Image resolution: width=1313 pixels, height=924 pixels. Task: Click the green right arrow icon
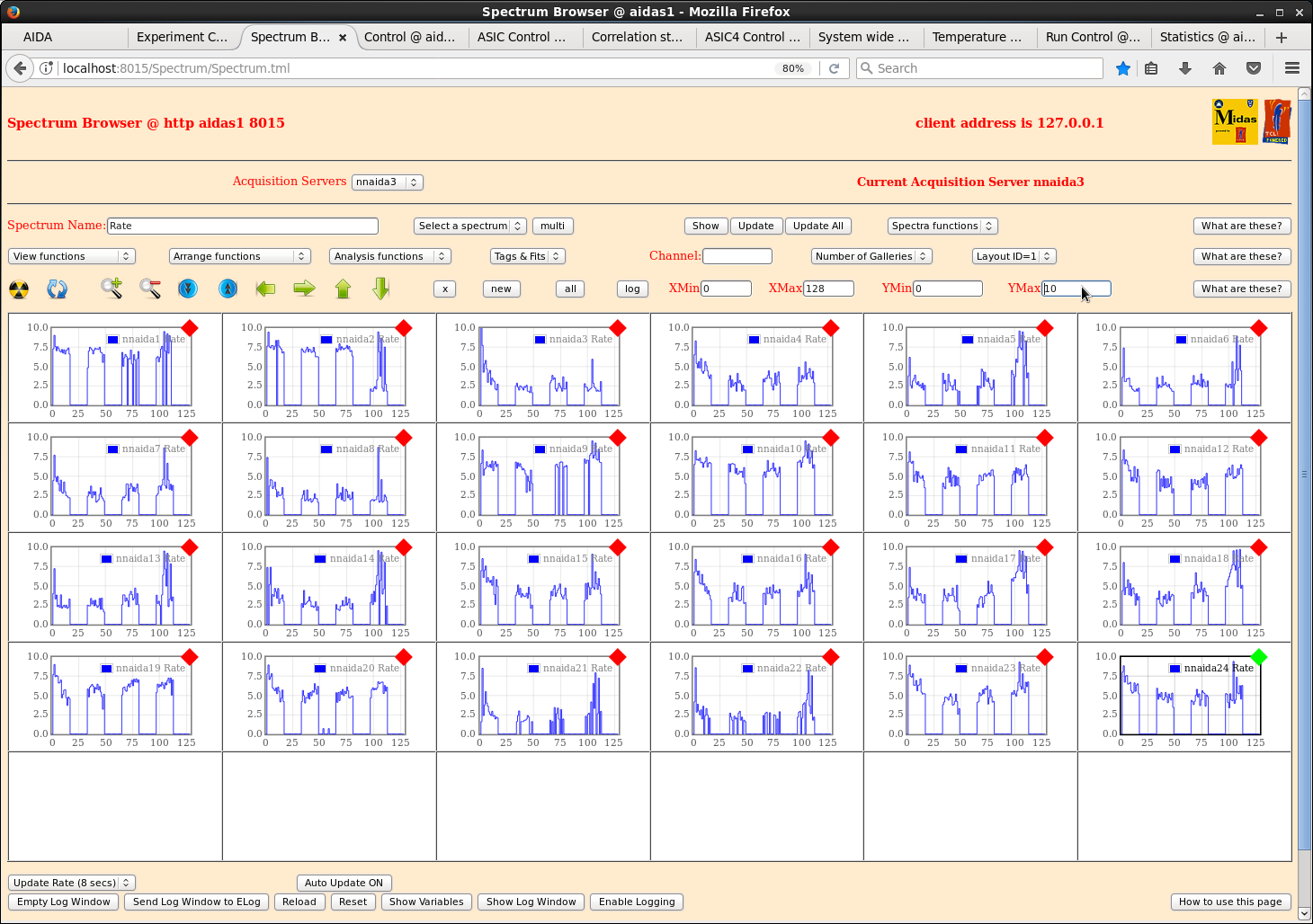305,289
